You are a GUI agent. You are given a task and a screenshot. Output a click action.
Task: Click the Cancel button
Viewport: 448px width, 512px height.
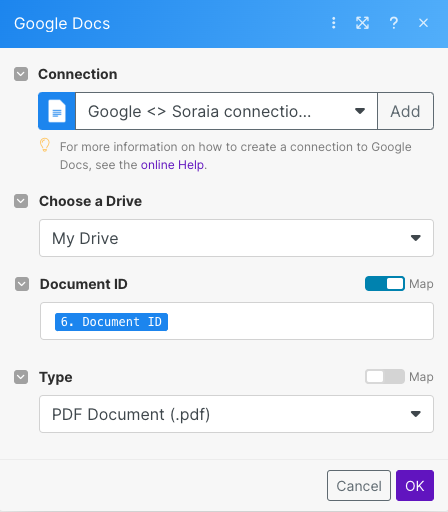359,486
